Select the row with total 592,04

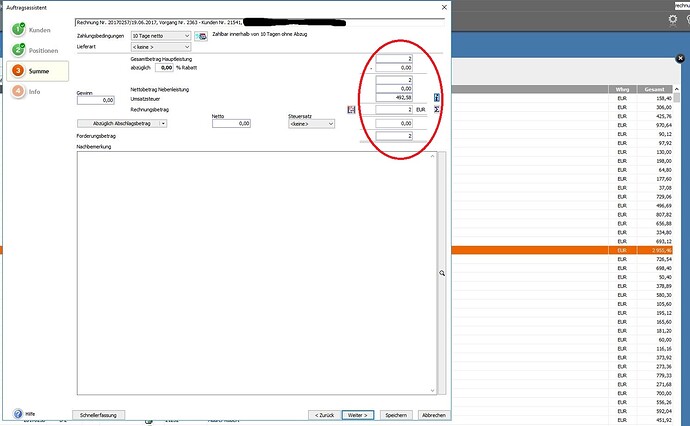[x=562, y=411]
